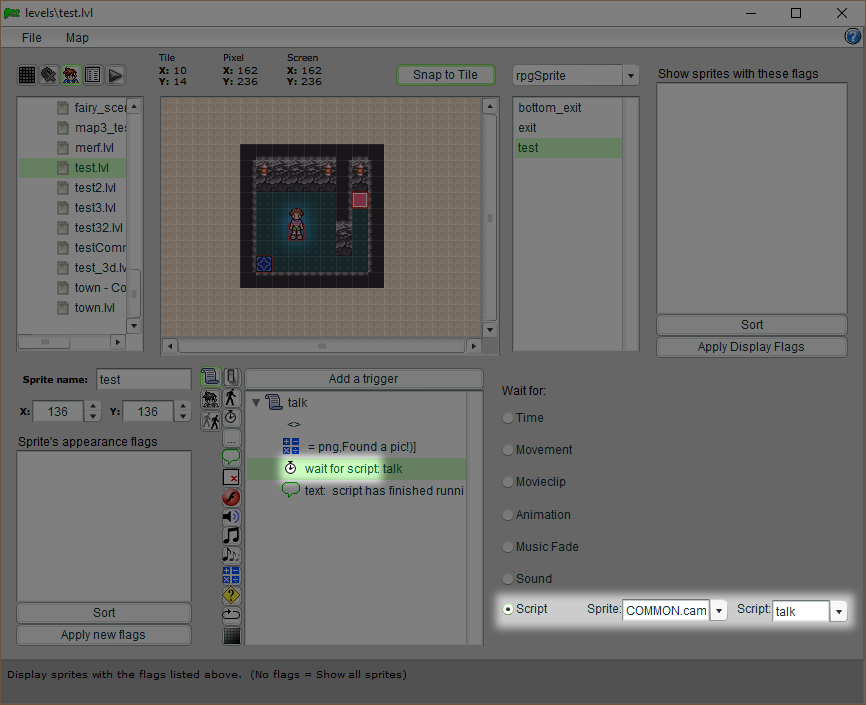The width and height of the screenshot is (866, 705).
Task: Open the File menu
Action: 32,38
